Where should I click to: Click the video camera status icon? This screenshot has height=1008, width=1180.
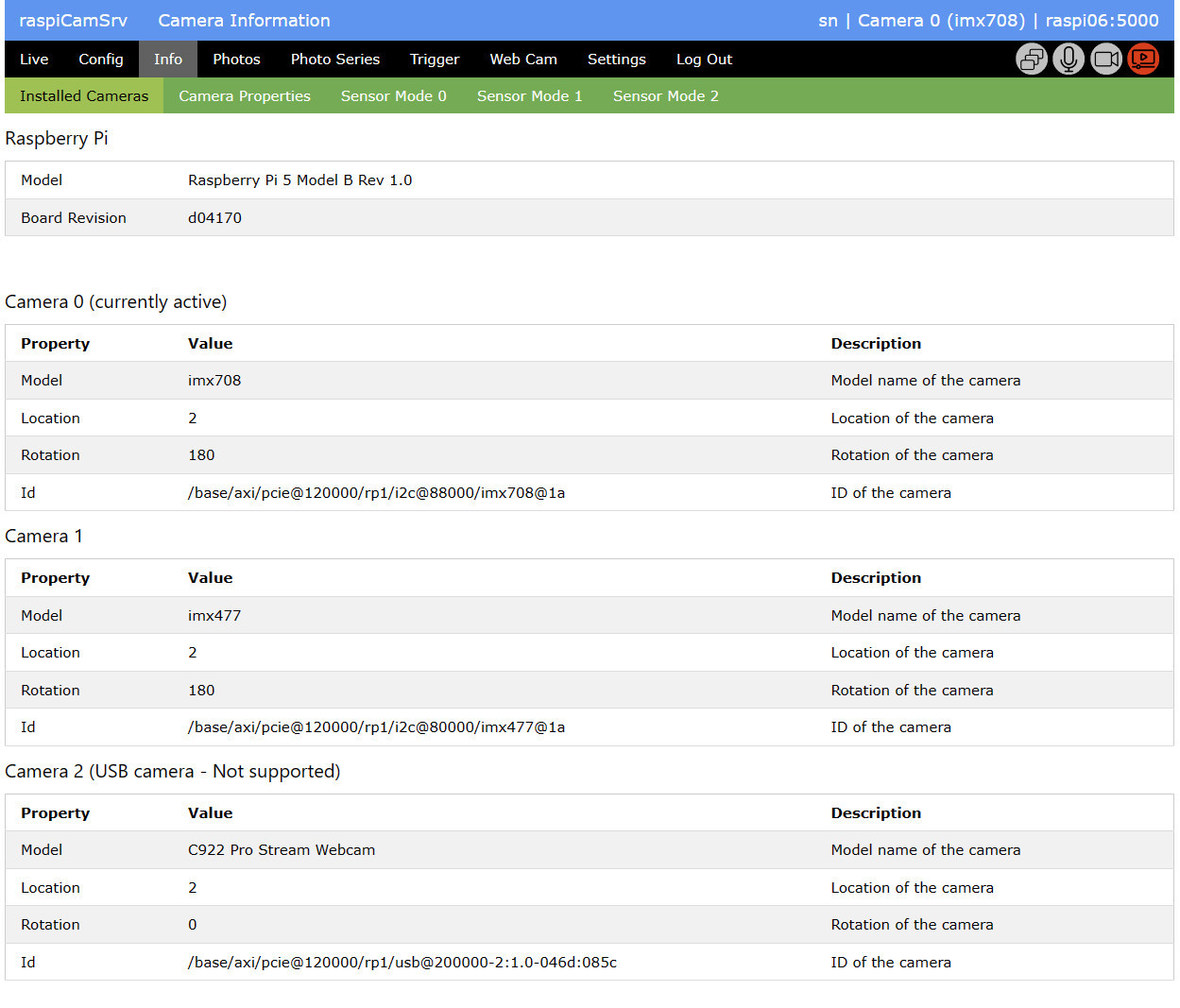click(1105, 60)
